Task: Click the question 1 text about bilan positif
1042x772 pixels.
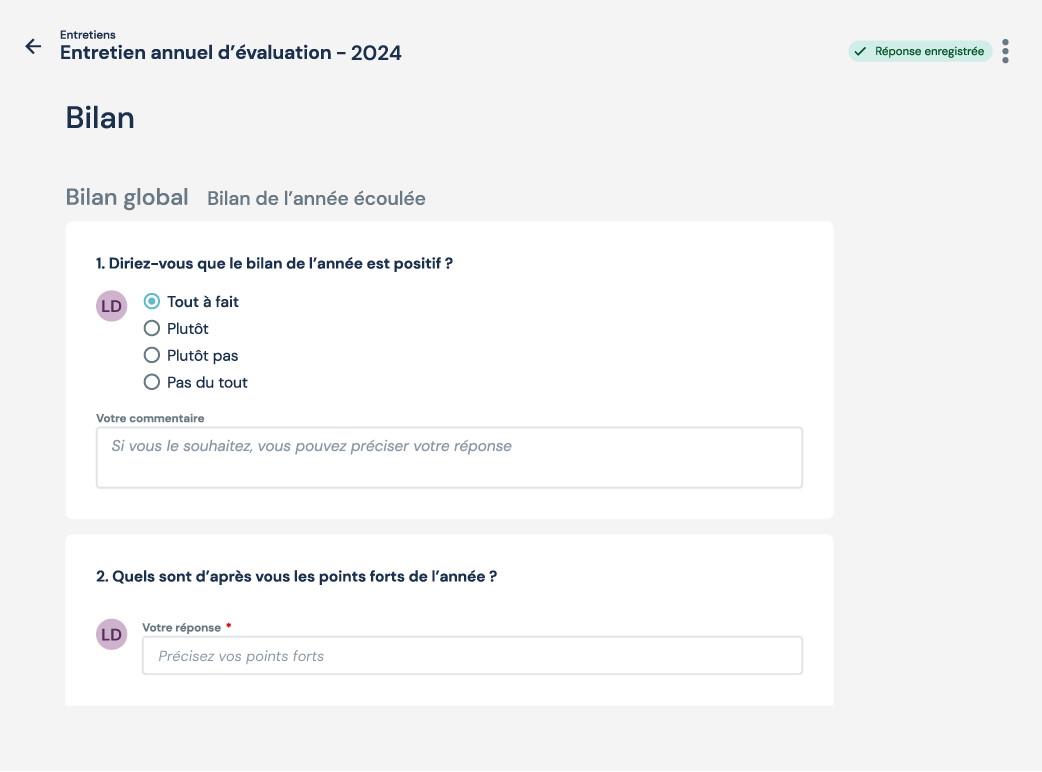Action: (275, 263)
